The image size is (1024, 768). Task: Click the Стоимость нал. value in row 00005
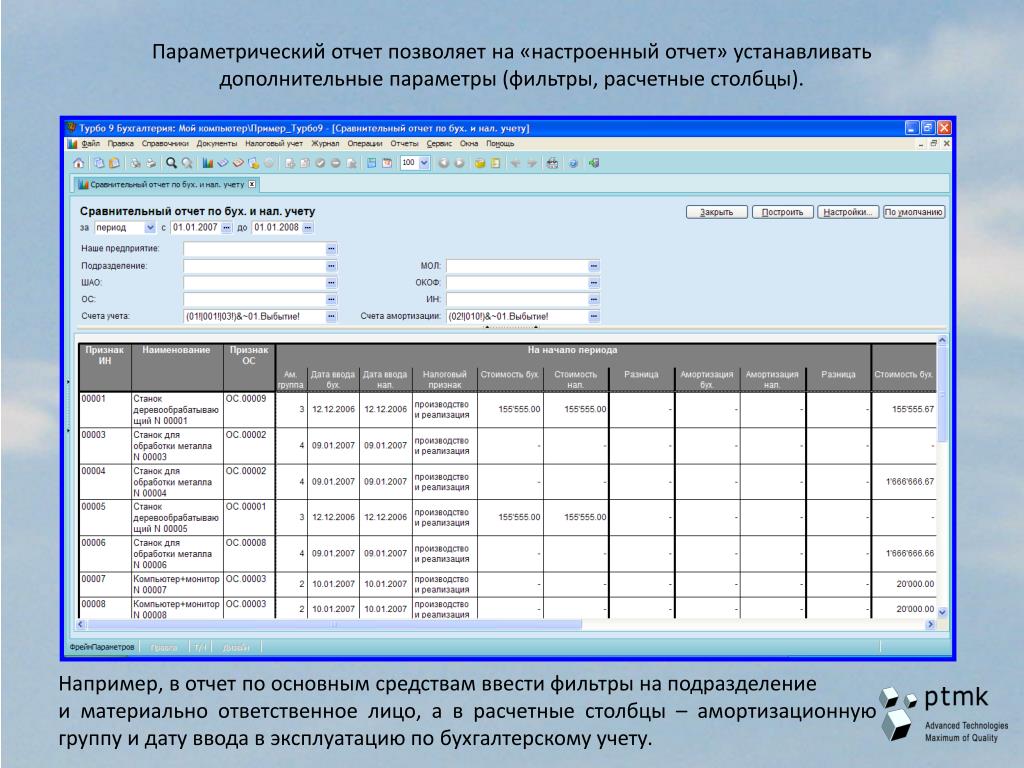[x=584, y=517]
